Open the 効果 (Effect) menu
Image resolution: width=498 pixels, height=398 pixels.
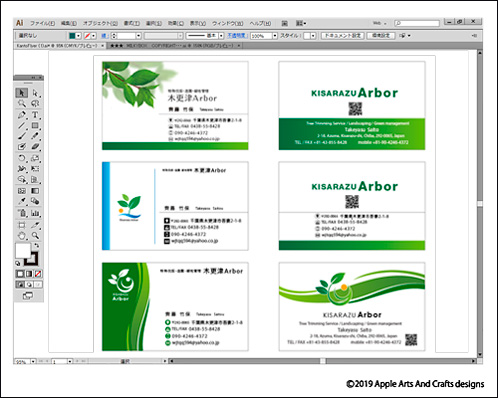176,23
